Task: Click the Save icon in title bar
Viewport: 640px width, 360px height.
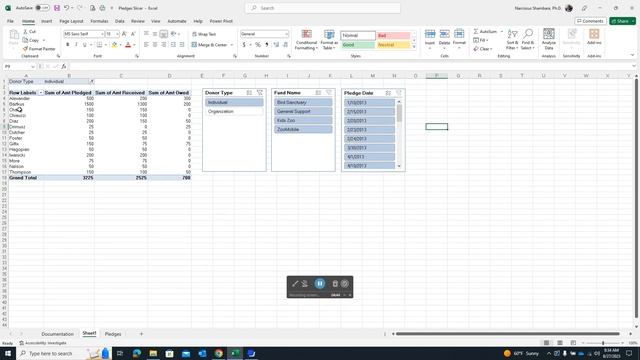Action: coord(57,8)
